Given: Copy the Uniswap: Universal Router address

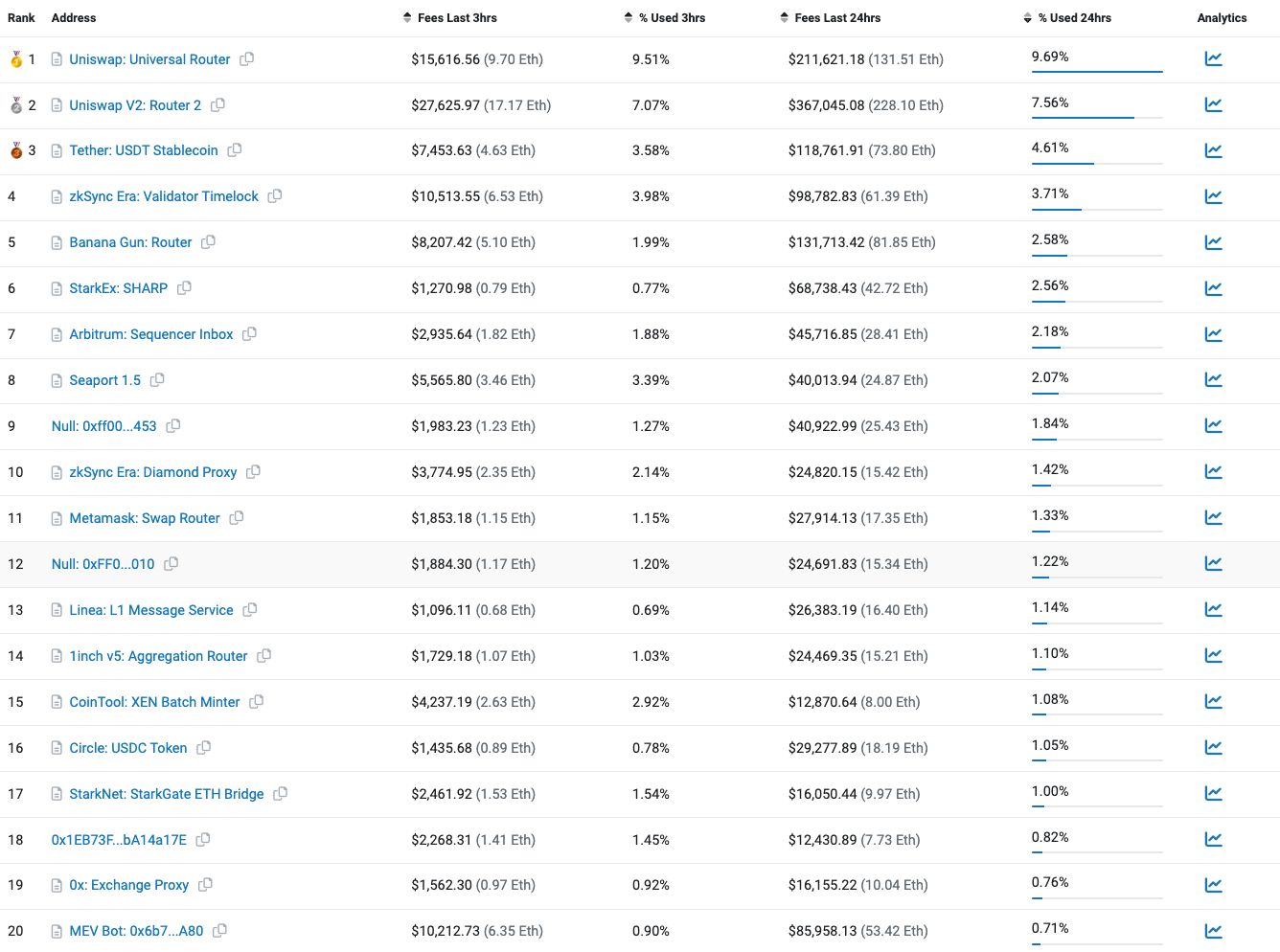Looking at the screenshot, I should pos(247,59).
